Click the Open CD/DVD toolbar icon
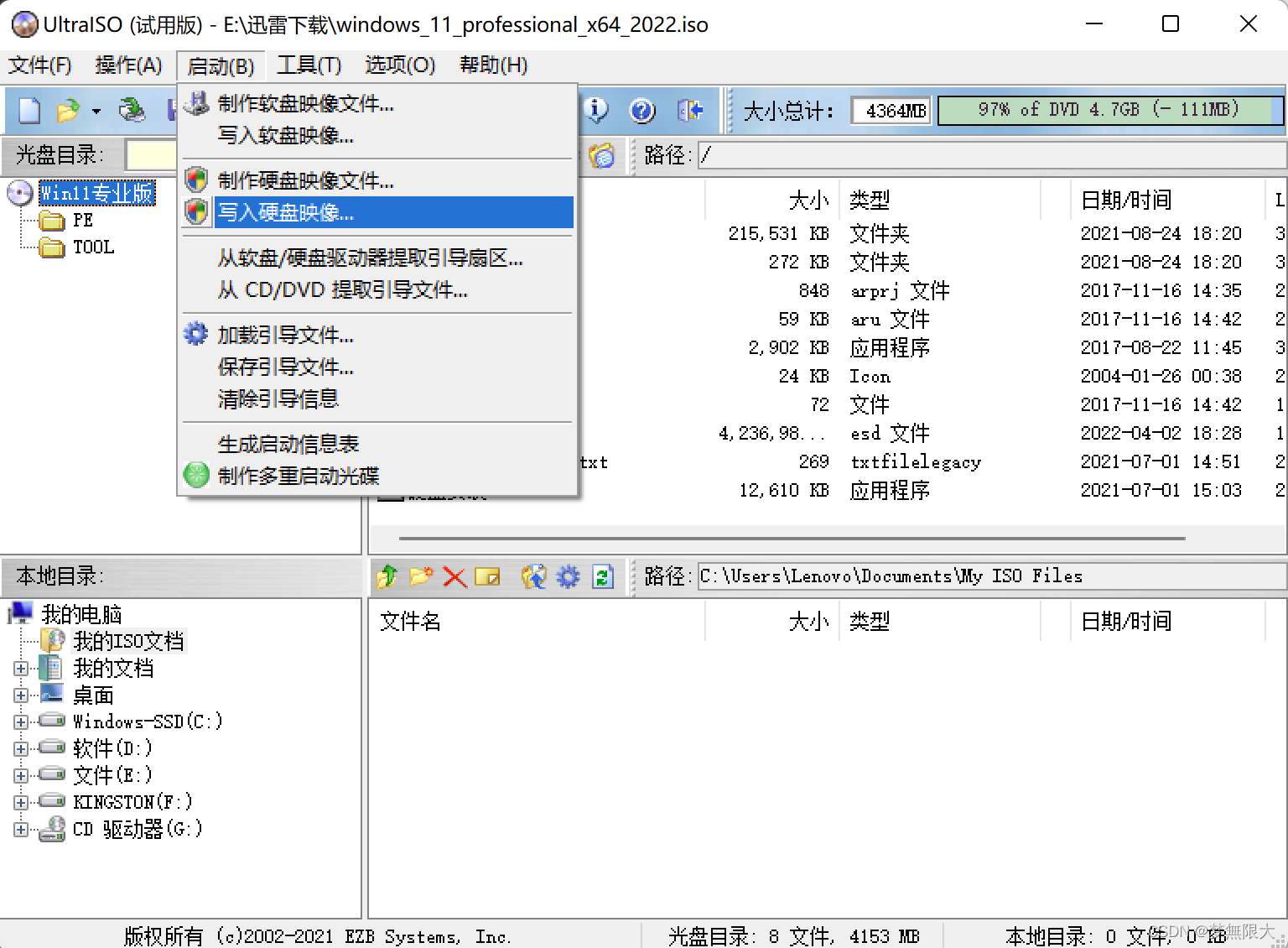 pyautogui.click(x=132, y=110)
